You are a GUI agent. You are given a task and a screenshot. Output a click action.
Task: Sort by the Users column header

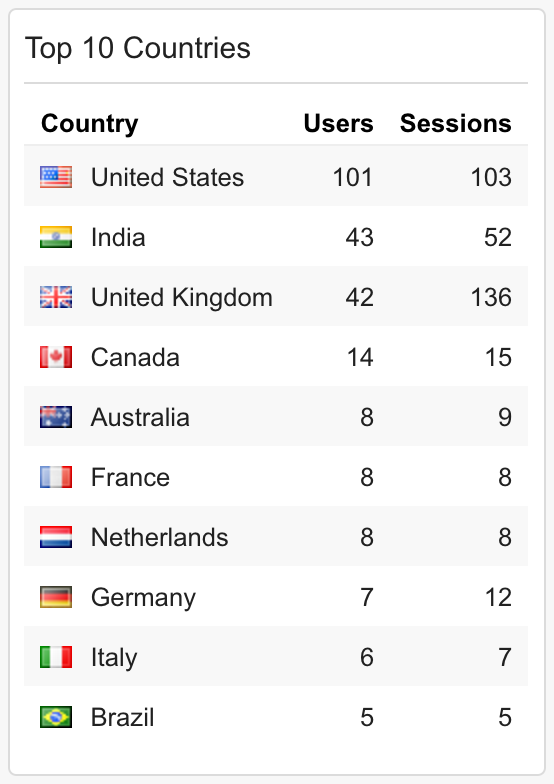tap(338, 123)
